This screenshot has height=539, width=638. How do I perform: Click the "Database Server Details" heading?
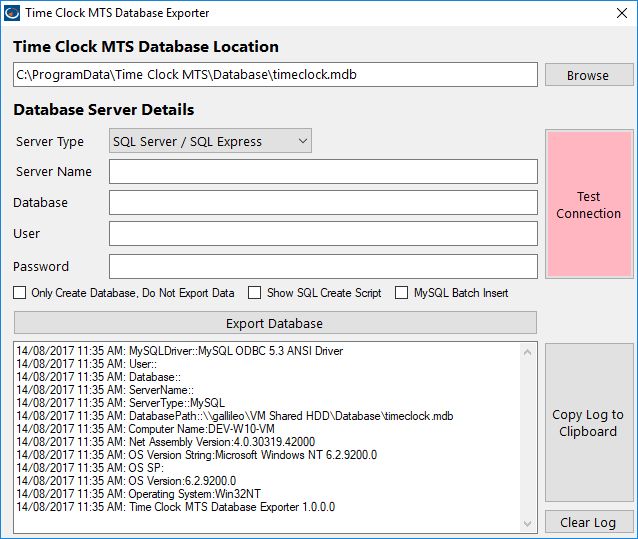click(x=104, y=110)
